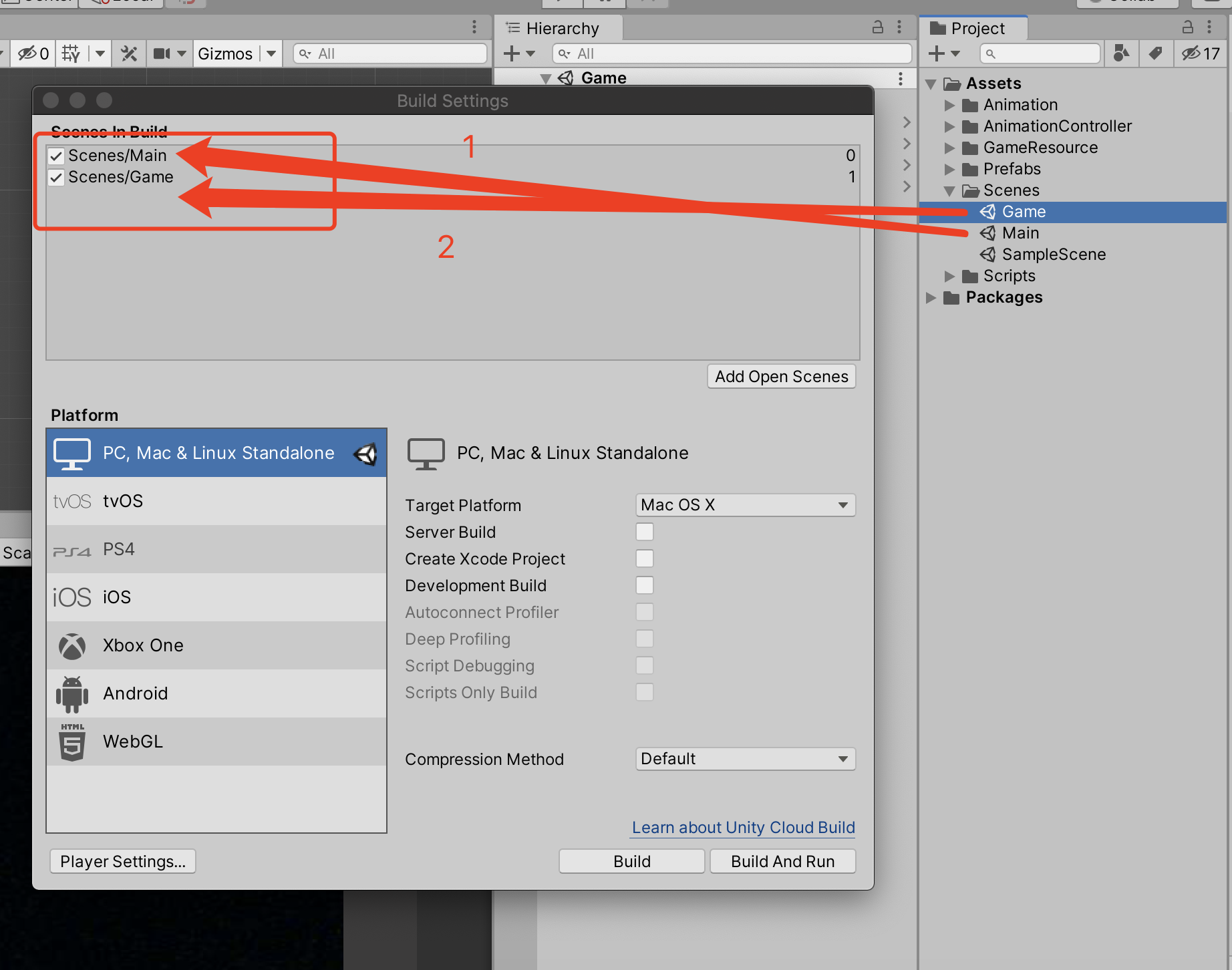Image resolution: width=1232 pixels, height=970 pixels.
Task: Click Build And Run button
Action: (x=783, y=861)
